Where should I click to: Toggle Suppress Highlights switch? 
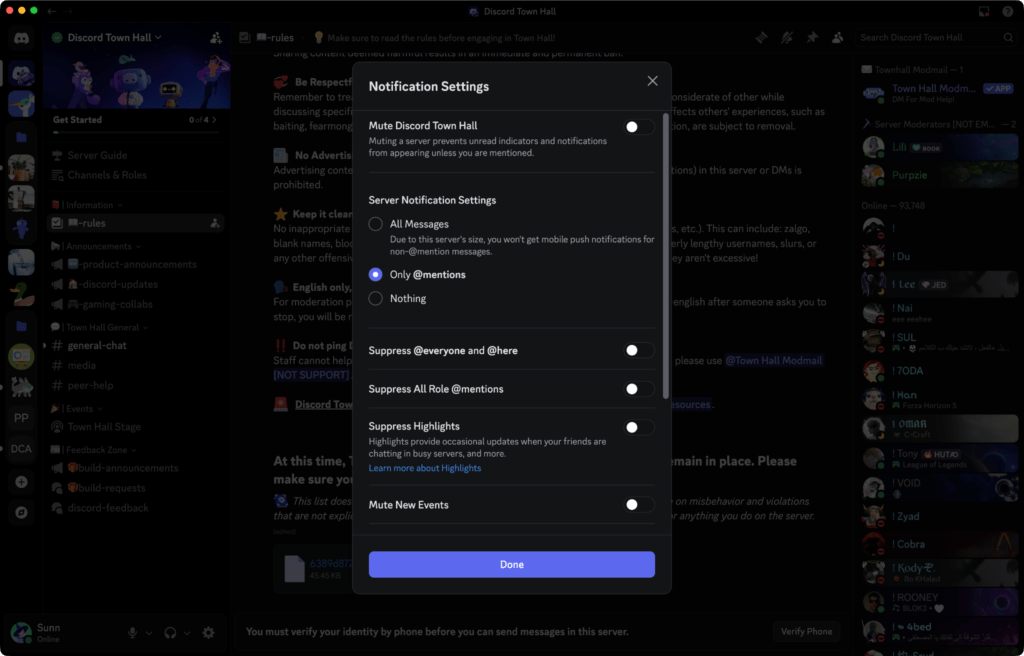[639, 427]
